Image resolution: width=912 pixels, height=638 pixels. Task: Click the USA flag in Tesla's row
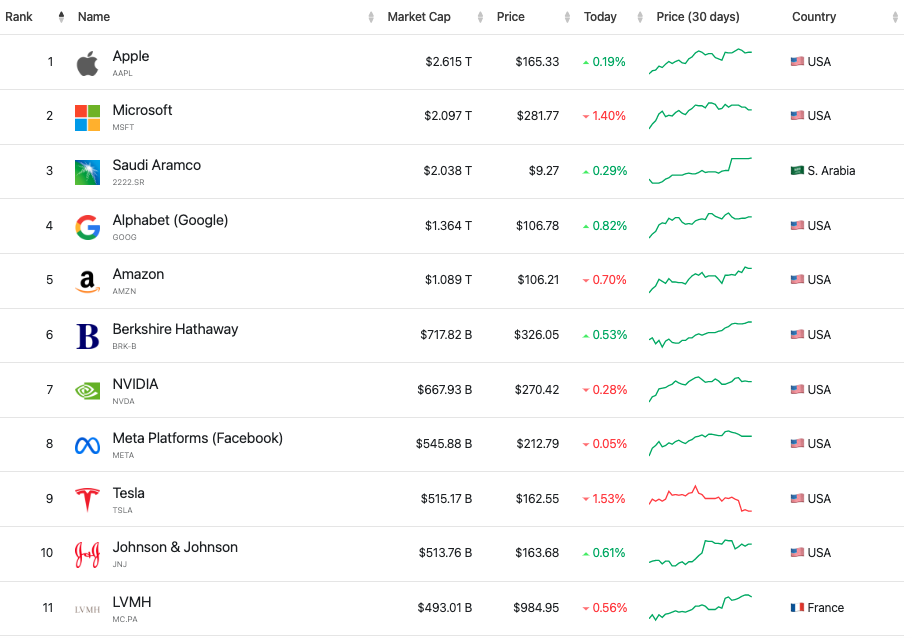click(797, 498)
